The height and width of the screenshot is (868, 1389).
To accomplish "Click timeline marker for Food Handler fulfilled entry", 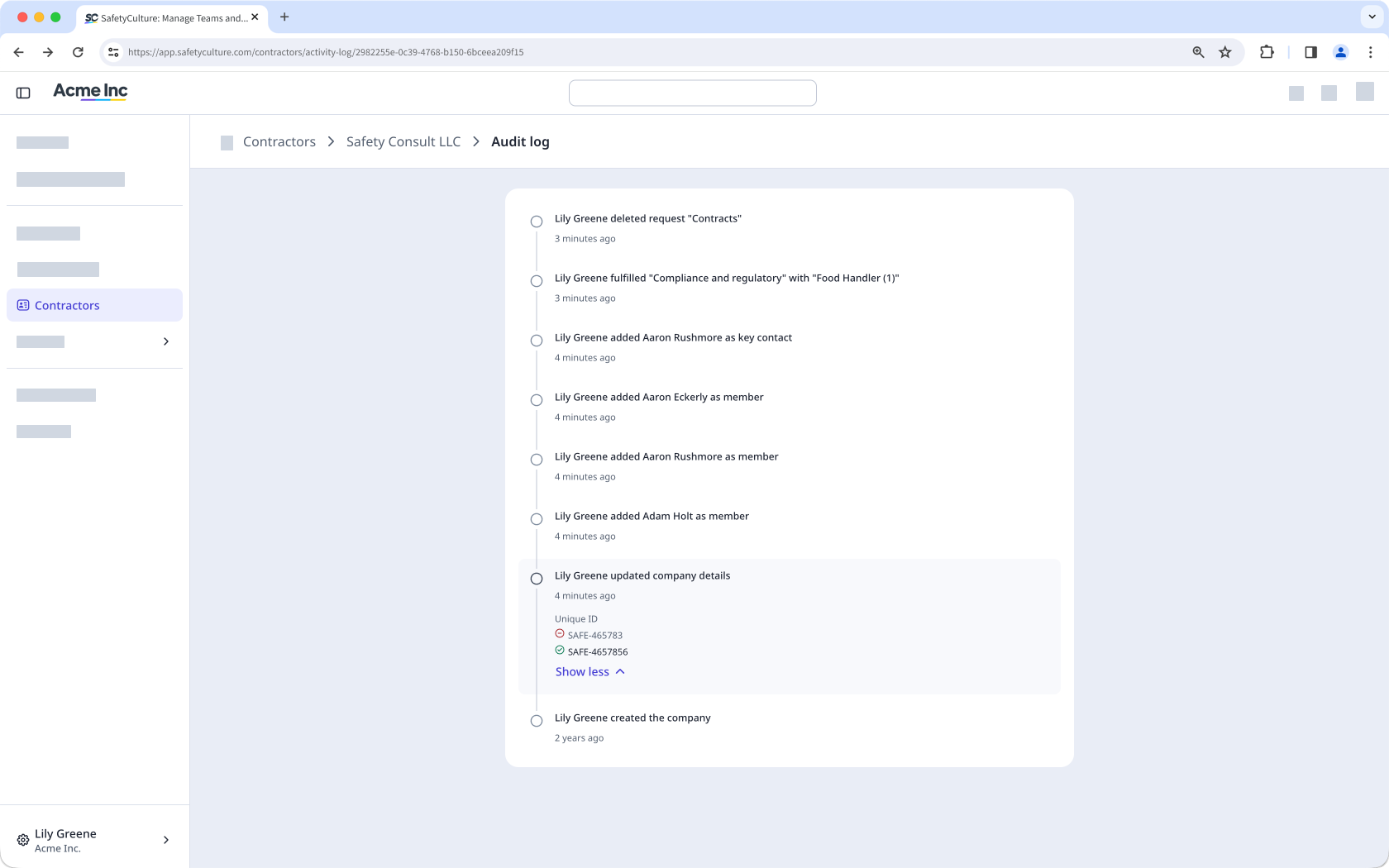I will pyautogui.click(x=537, y=281).
